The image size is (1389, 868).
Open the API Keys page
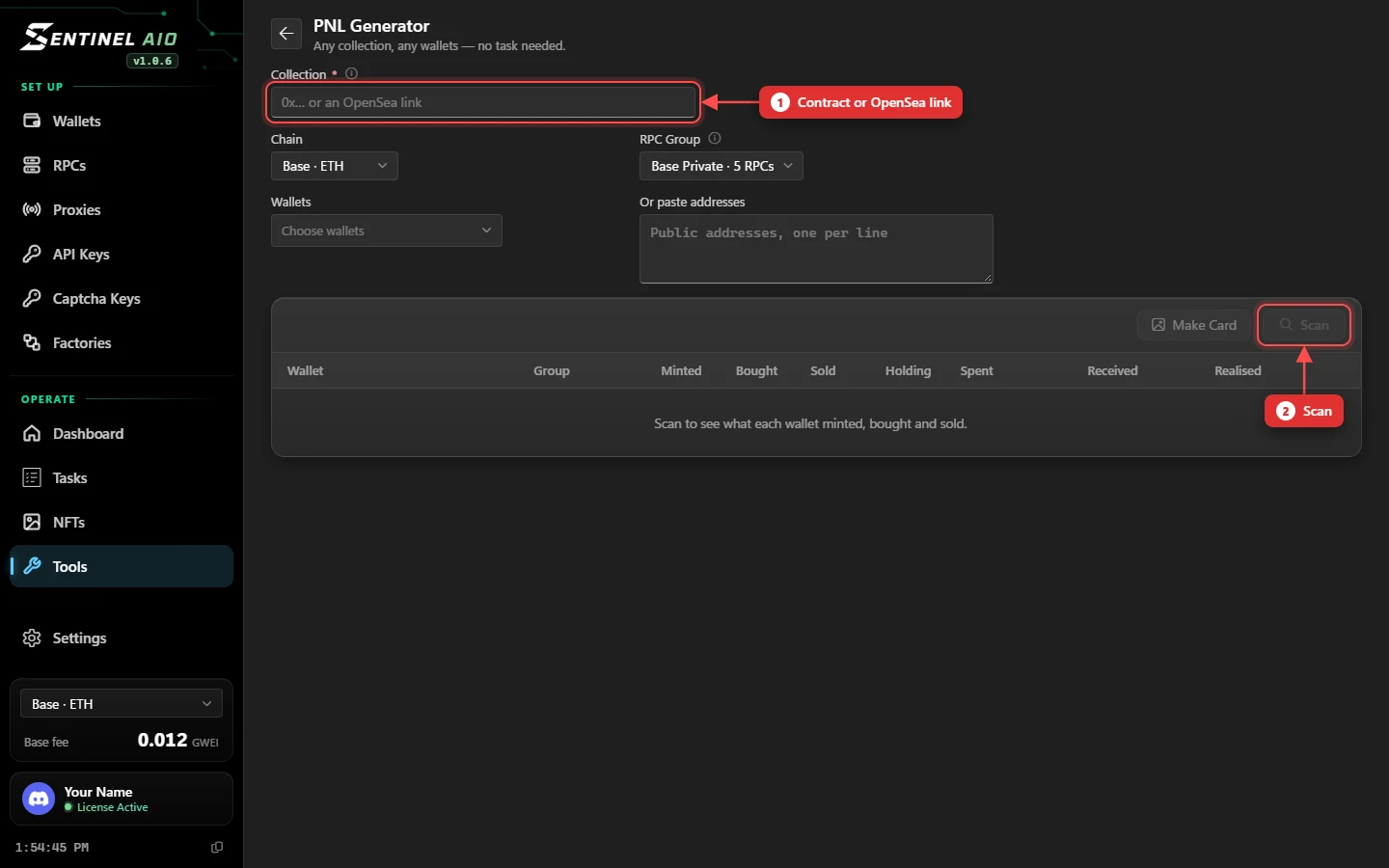pyautogui.click(x=122, y=254)
